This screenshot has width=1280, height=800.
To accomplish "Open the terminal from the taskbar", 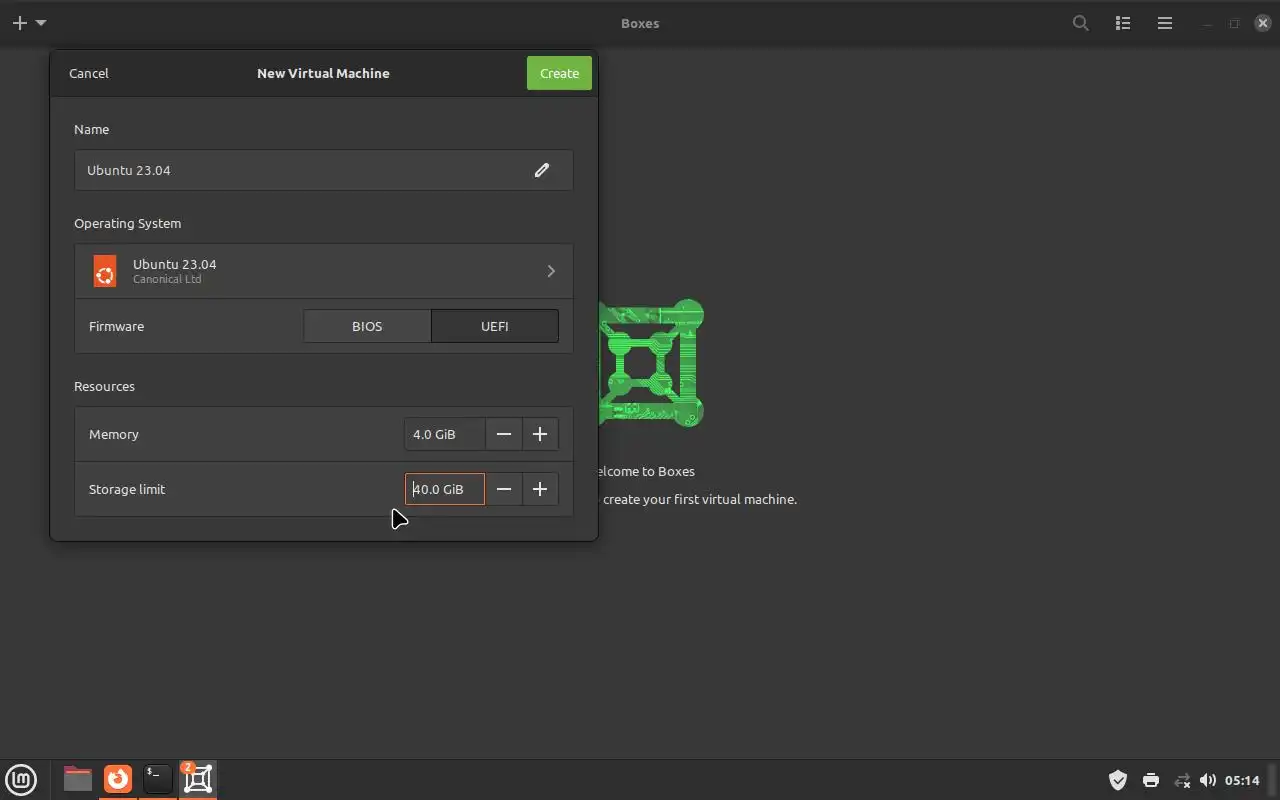I will (158, 778).
